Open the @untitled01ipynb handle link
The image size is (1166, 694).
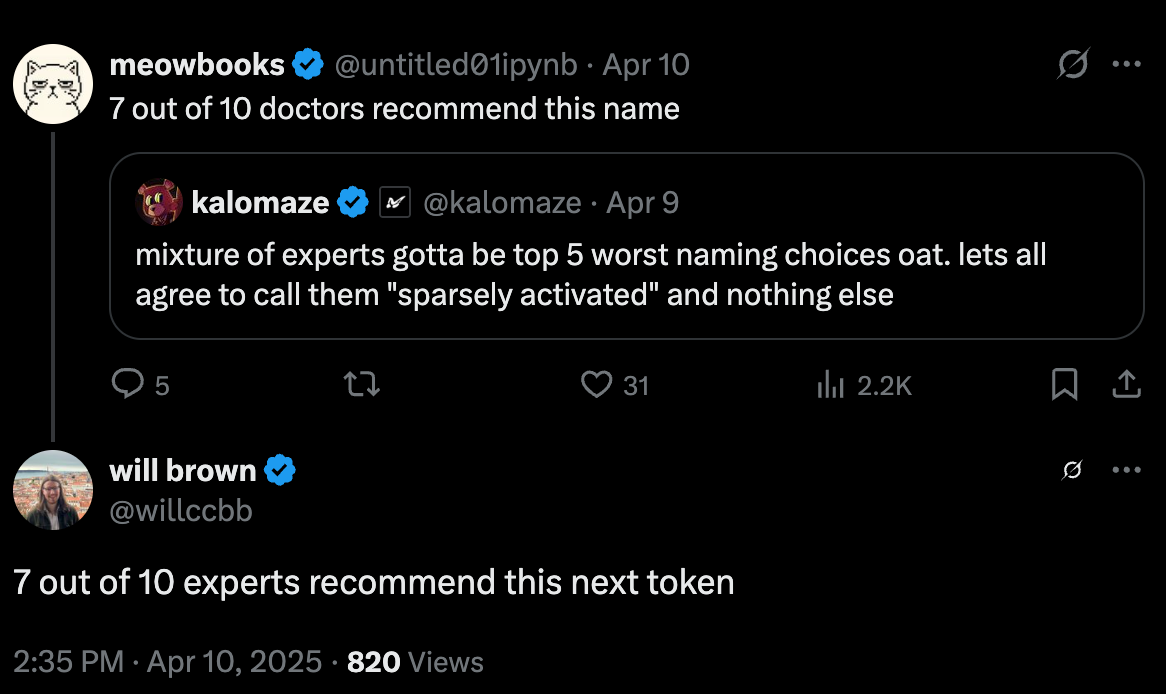pyautogui.click(x=456, y=65)
